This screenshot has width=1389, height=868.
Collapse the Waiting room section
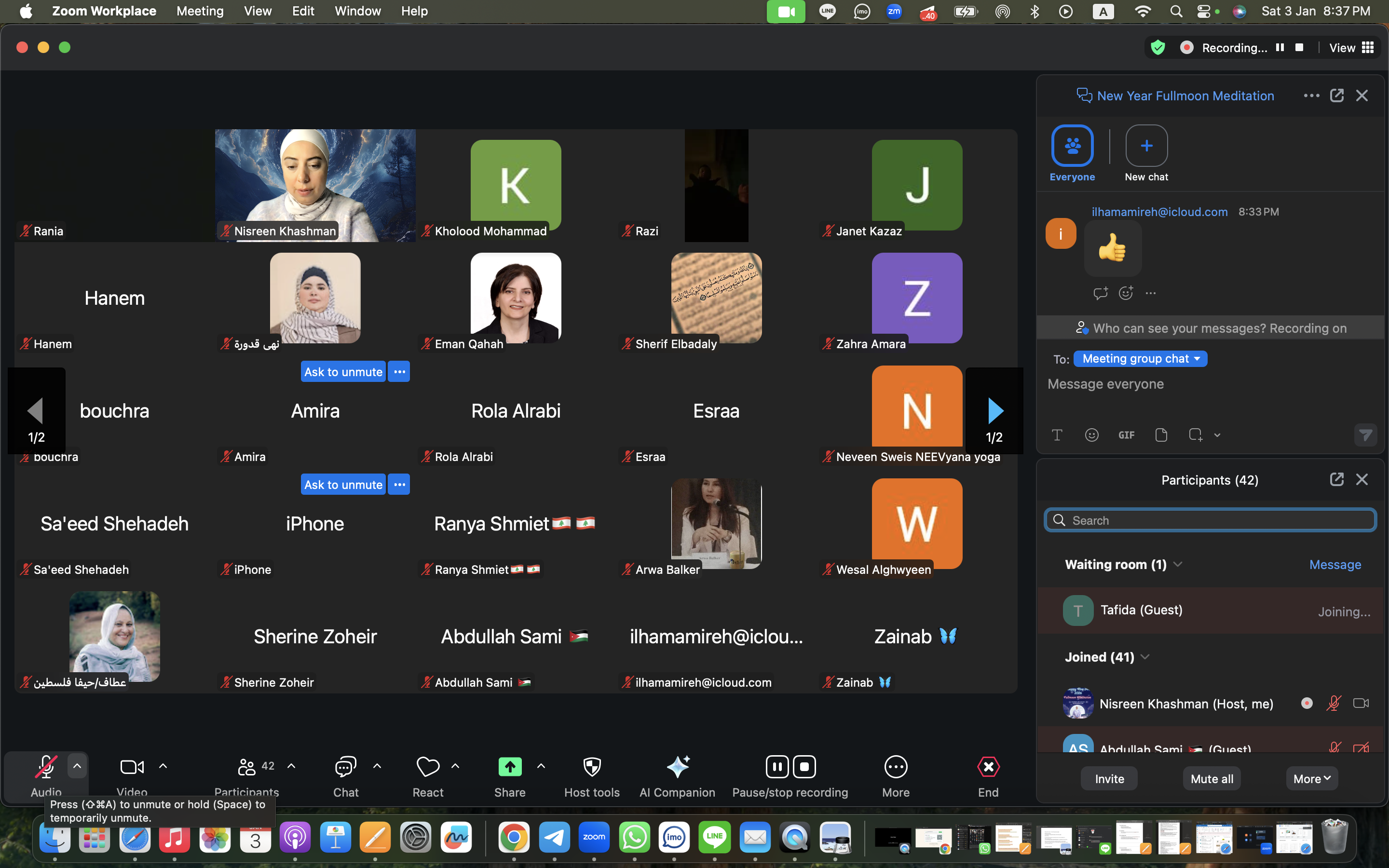tap(1178, 564)
